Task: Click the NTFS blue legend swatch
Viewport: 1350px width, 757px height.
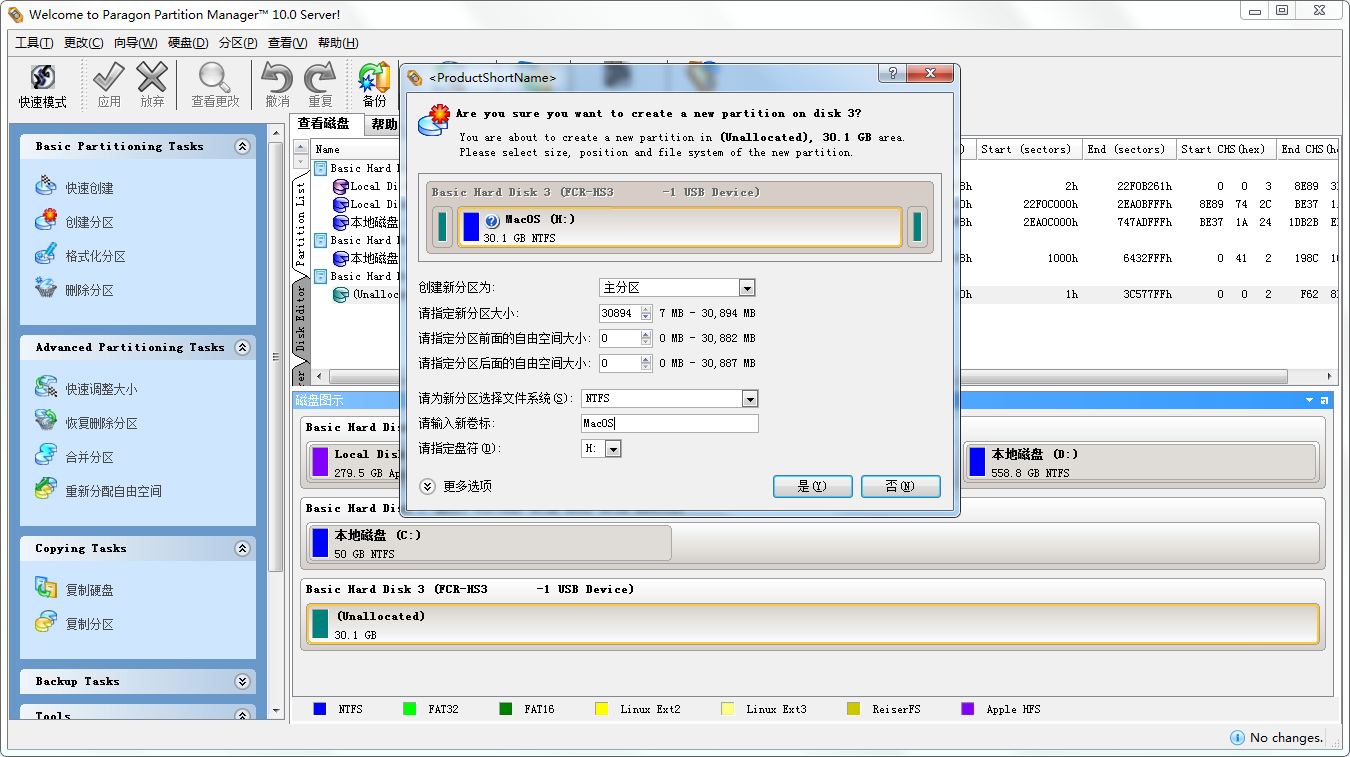Action: (x=320, y=709)
